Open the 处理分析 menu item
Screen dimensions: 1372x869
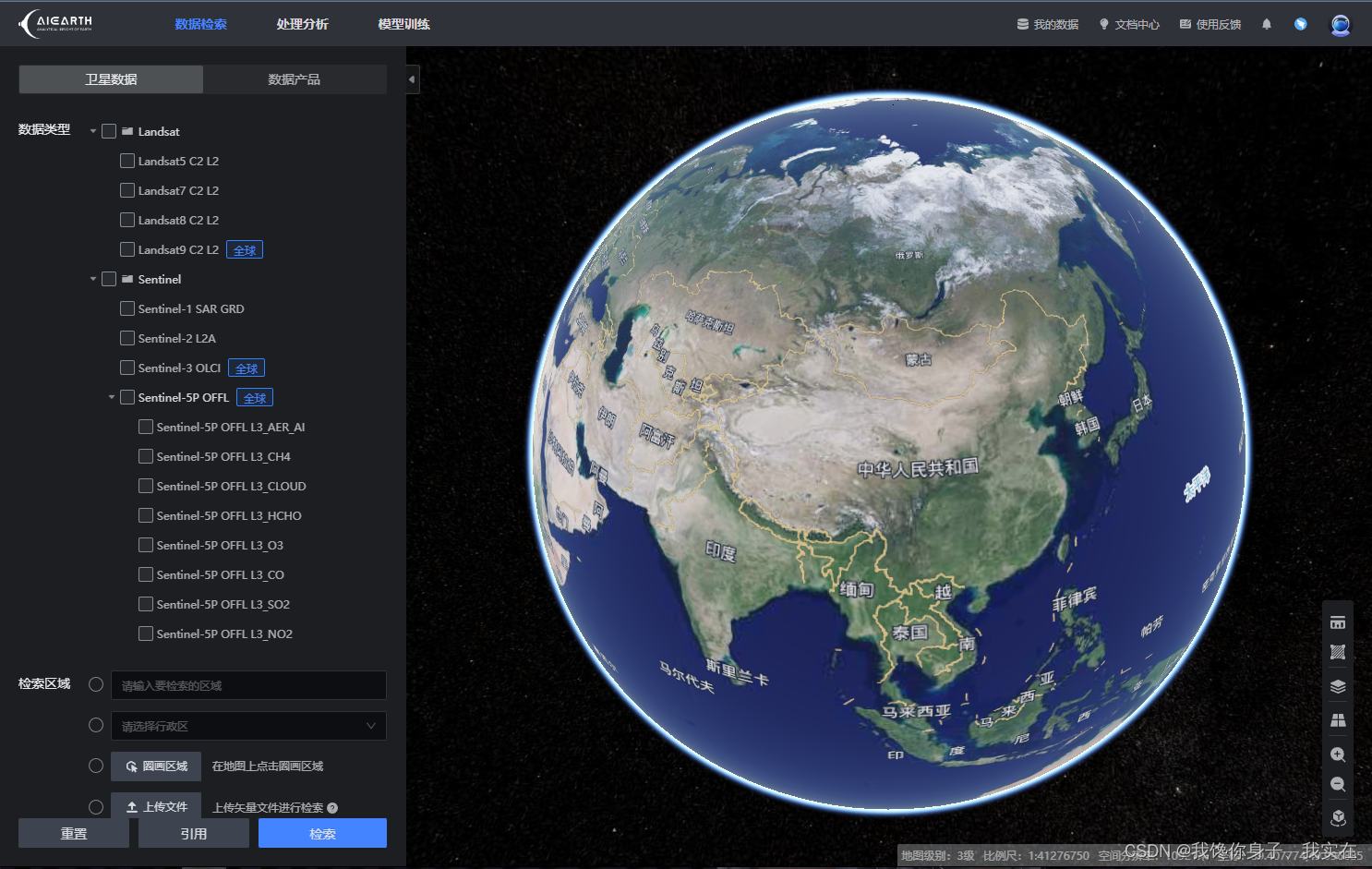pos(303,24)
